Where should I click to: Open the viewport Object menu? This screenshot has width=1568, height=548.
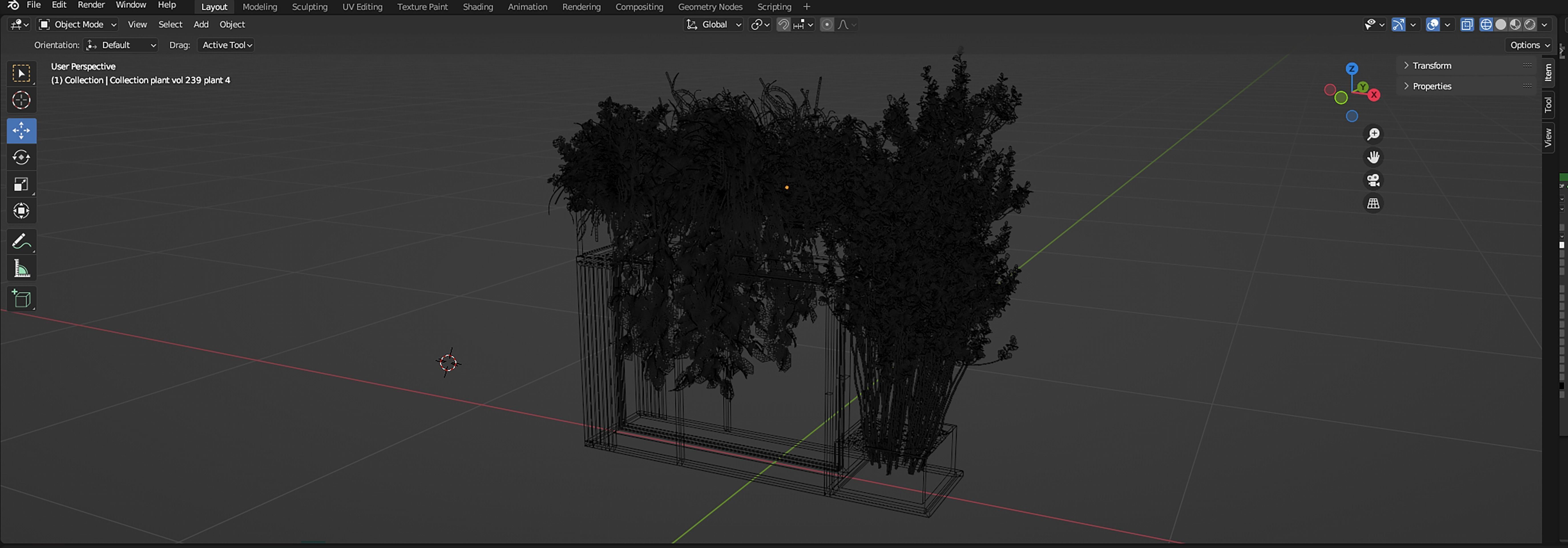(x=232, y=24)
